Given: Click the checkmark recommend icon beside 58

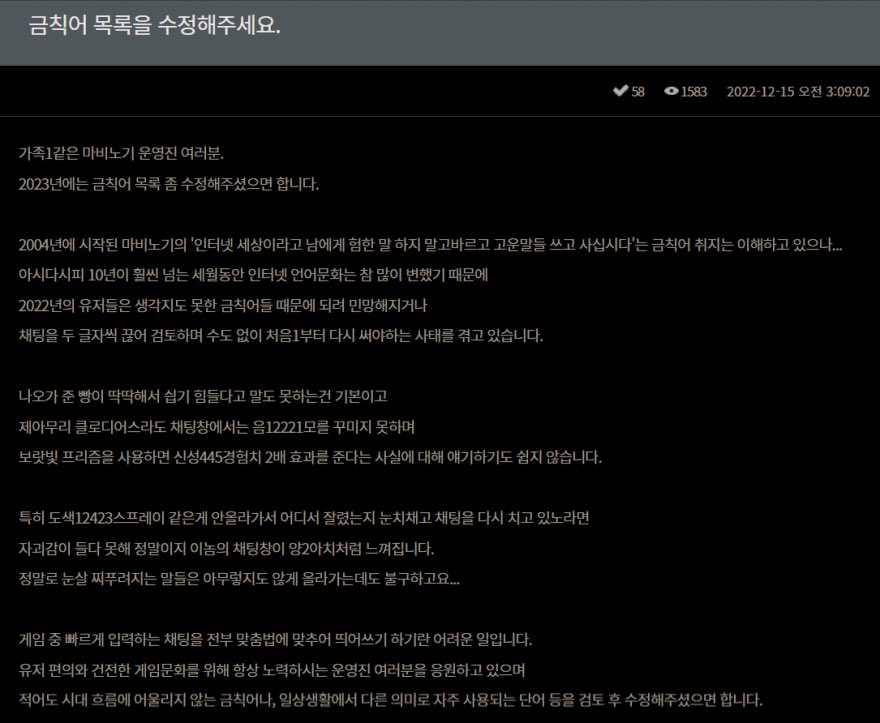Looking at the screenshot, I should point(620,91).
